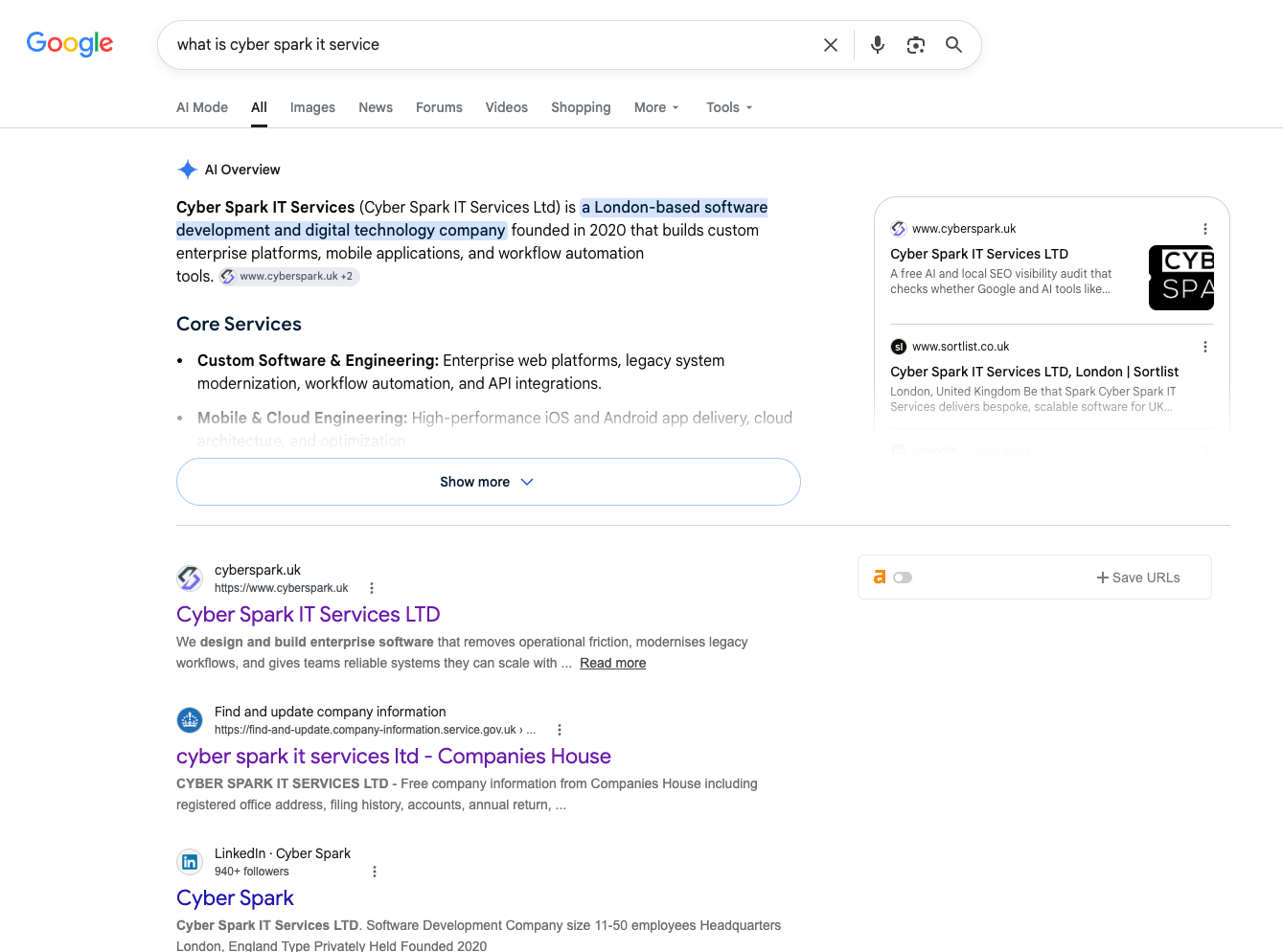Click the orange 'a' extension icon
Screen dimensions: 1283x952
880,577
